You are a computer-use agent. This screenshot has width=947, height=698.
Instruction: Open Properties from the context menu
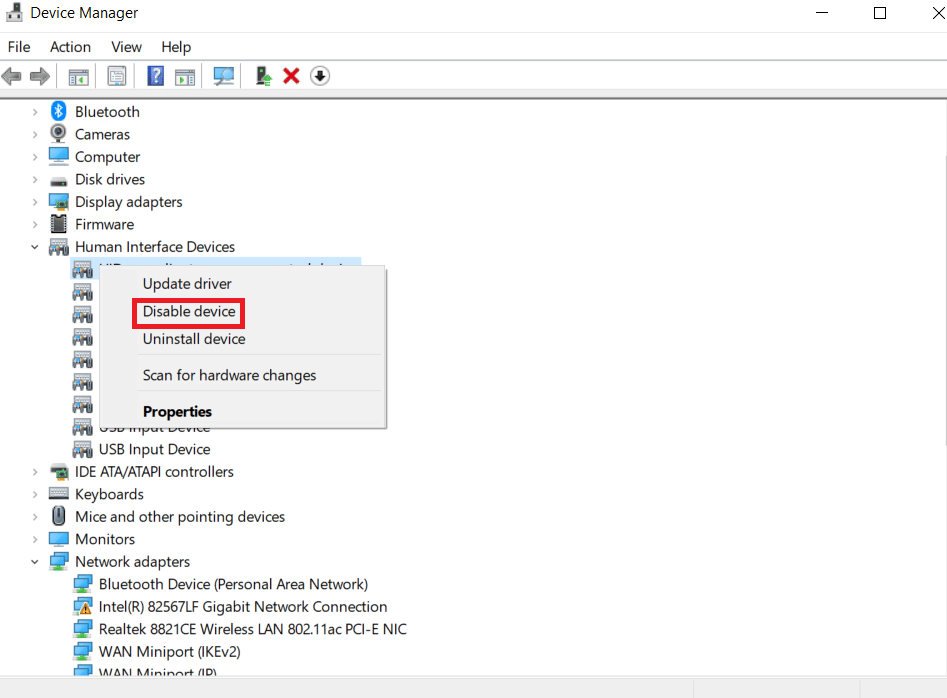(x=177, y=411)
